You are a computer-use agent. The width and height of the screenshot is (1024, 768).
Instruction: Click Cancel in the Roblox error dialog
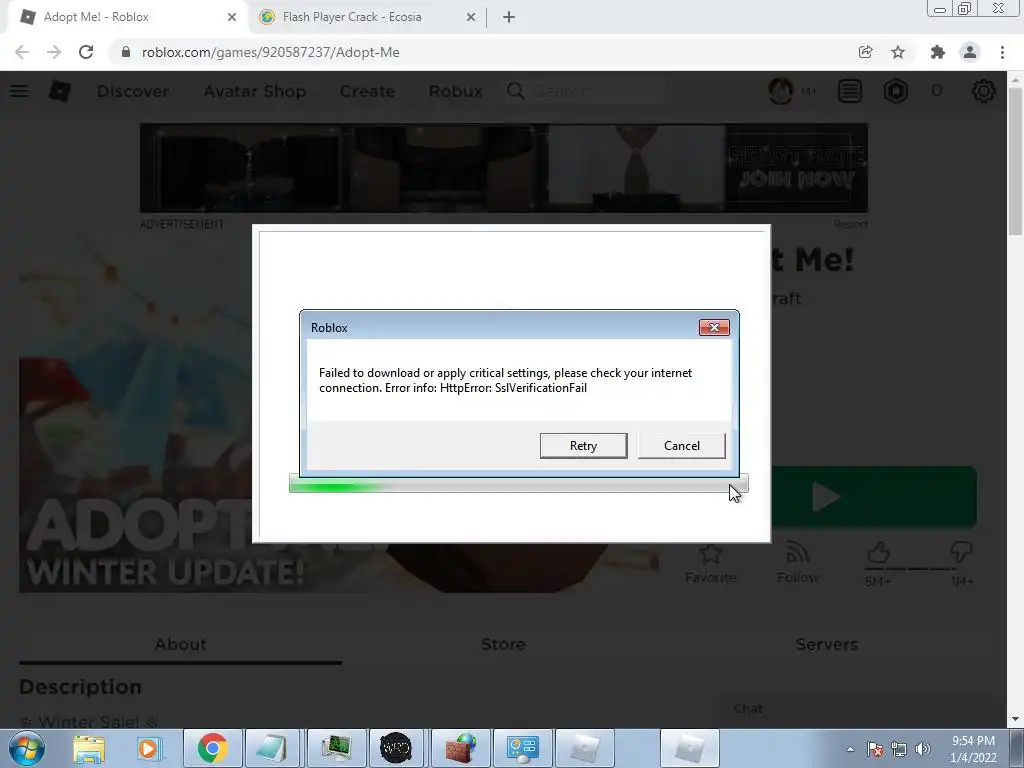coord(681,445)
